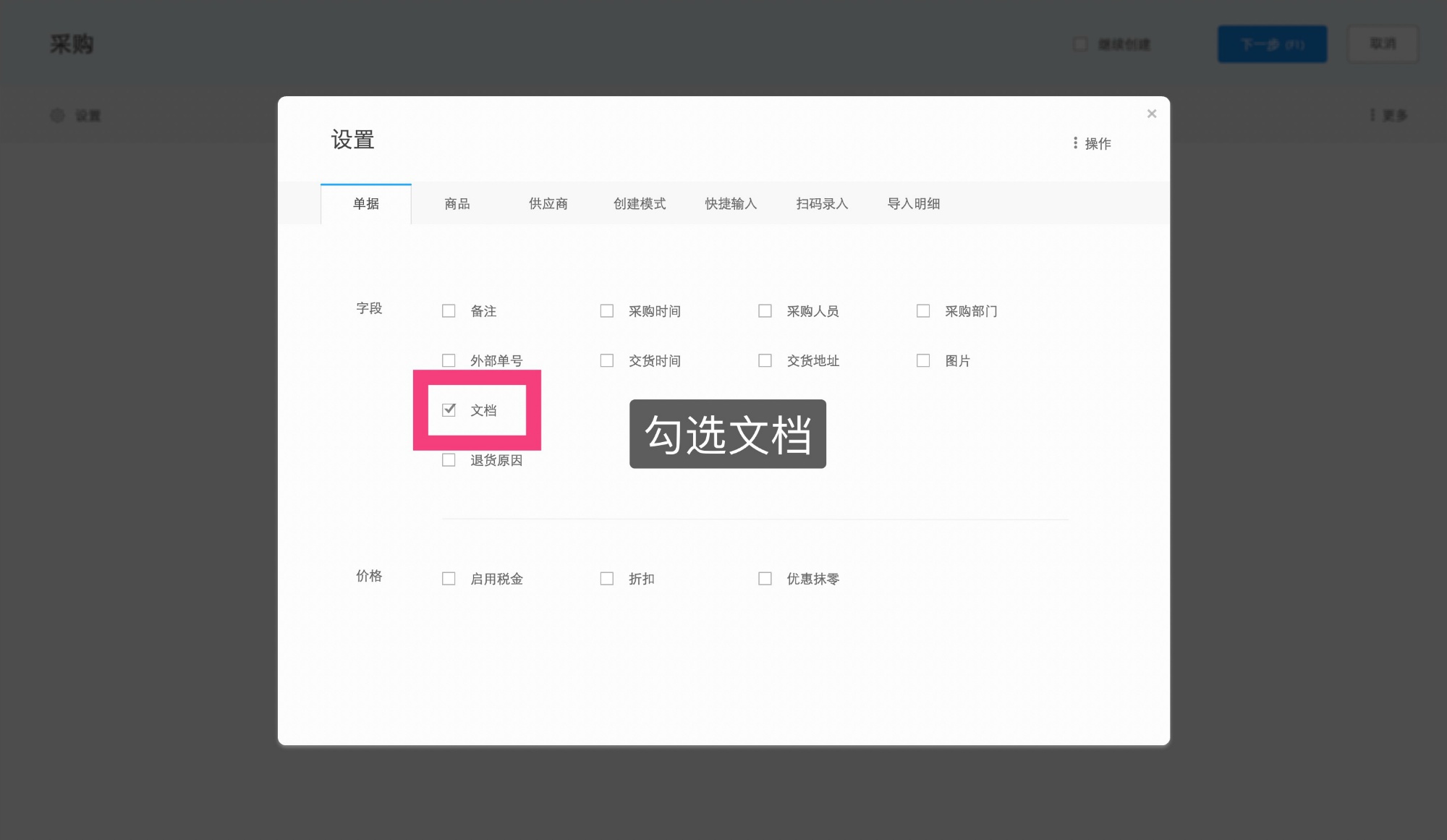Check the 采购部门 field option
The image size is (1447, 840).
(x=923, y=310)
